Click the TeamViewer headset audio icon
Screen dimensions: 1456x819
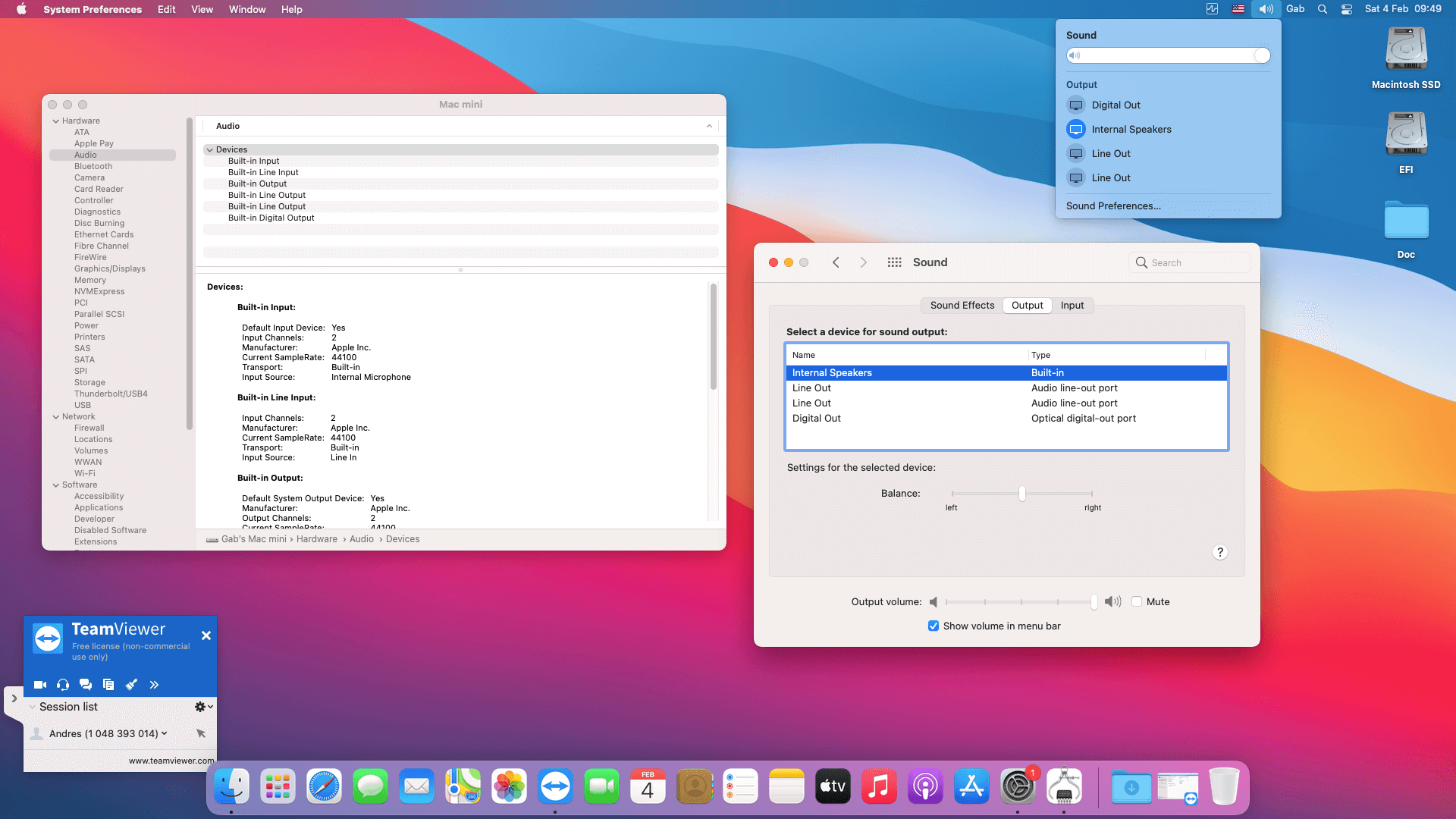click(x=63, y=685)
